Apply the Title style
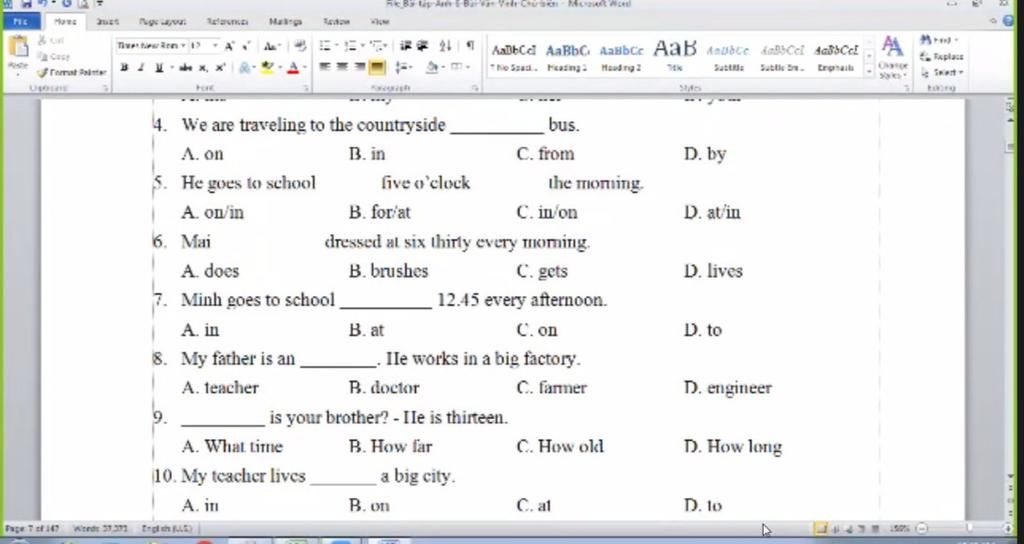Screen dimensions: 1024x544 [x=675, y=57]
